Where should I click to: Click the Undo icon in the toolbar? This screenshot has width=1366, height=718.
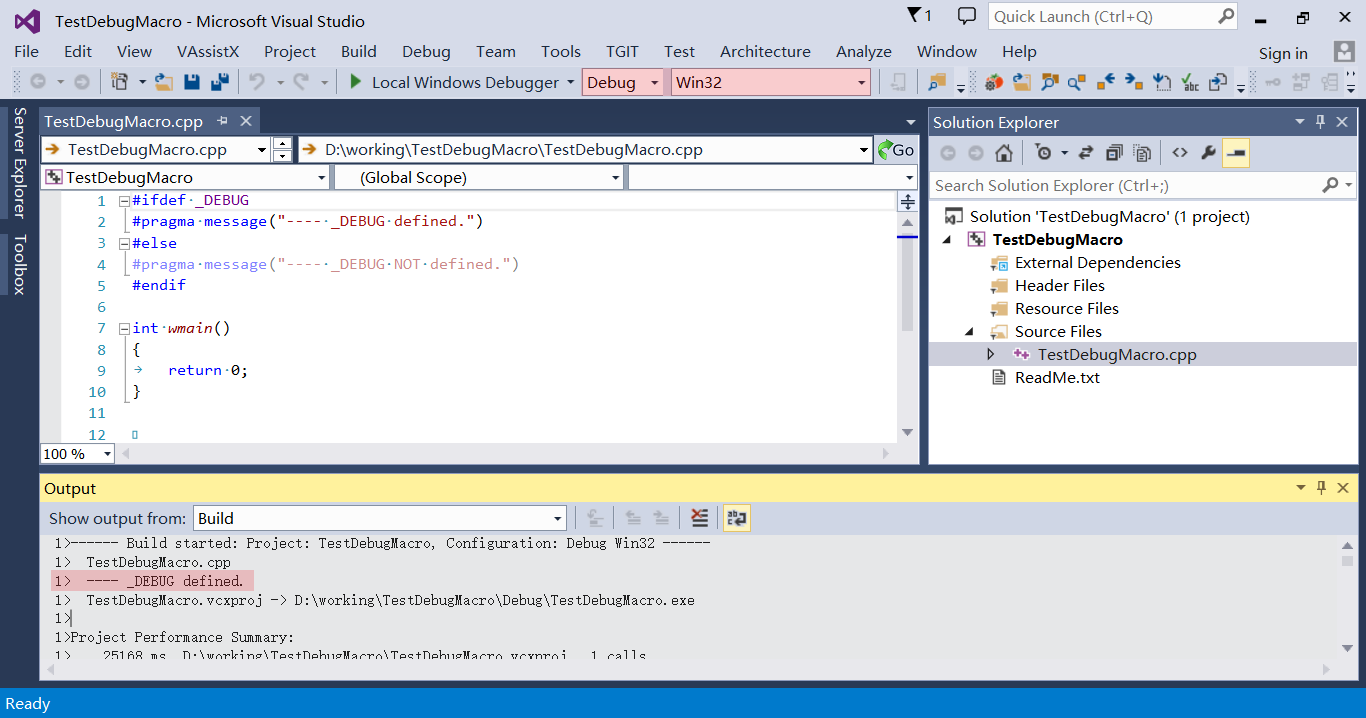pyautogui.click(x=258, y=82)
